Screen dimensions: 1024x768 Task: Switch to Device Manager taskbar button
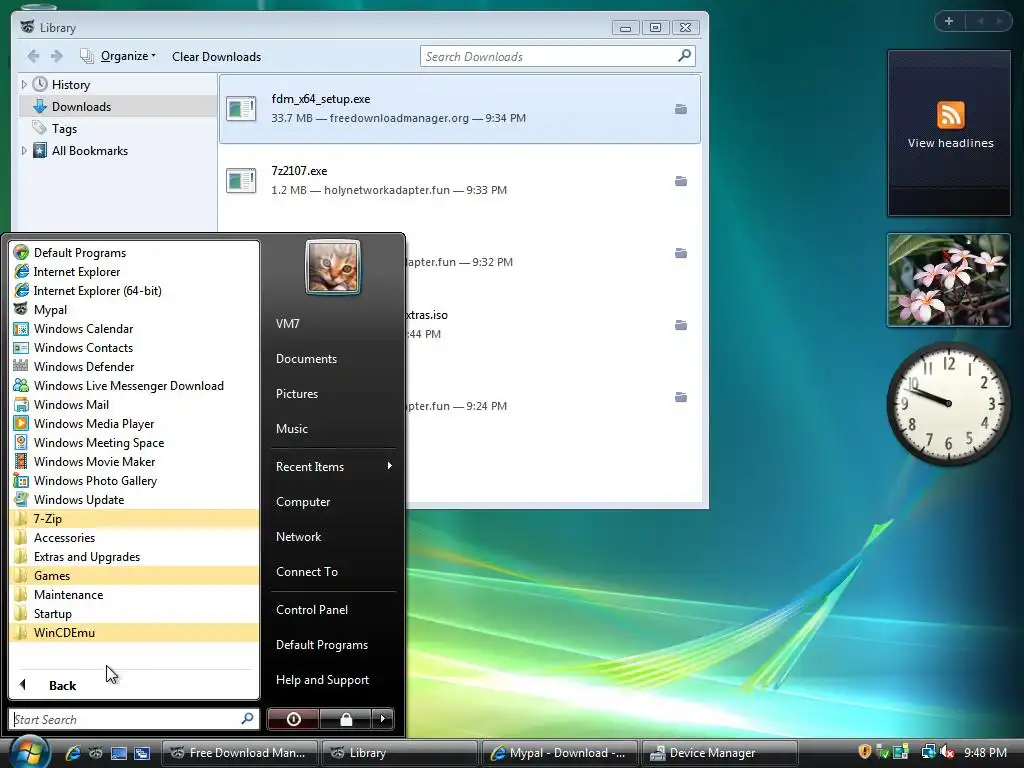(x=720, y=753)
